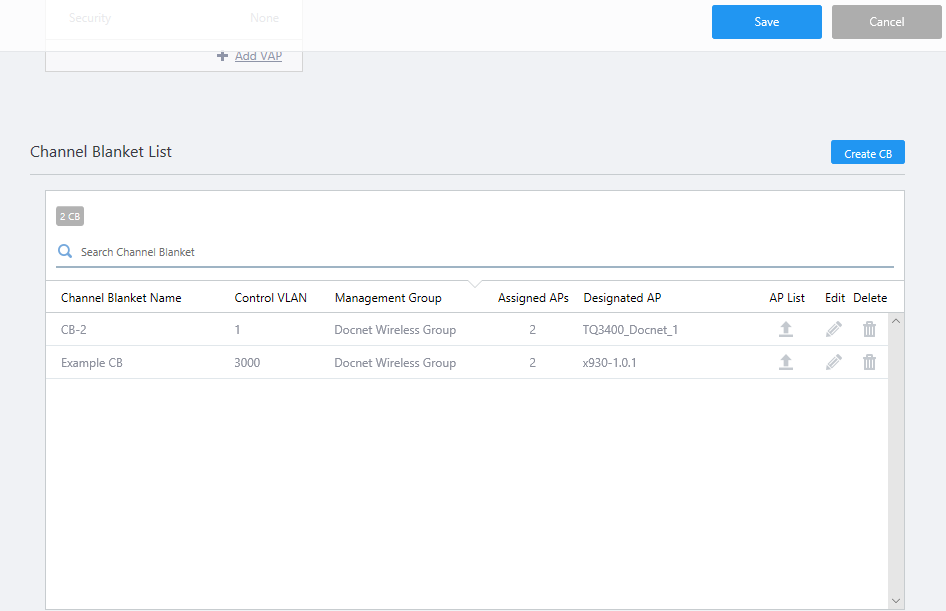
Task: Click the 2 CB count badge
Action: (70, 216)
